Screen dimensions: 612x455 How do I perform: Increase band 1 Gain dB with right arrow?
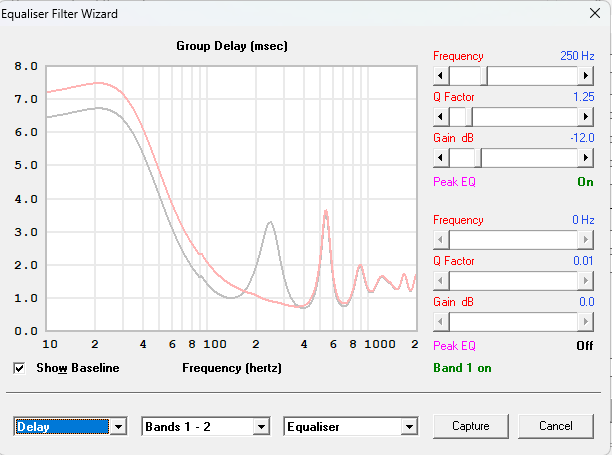(x=585, y=158)
